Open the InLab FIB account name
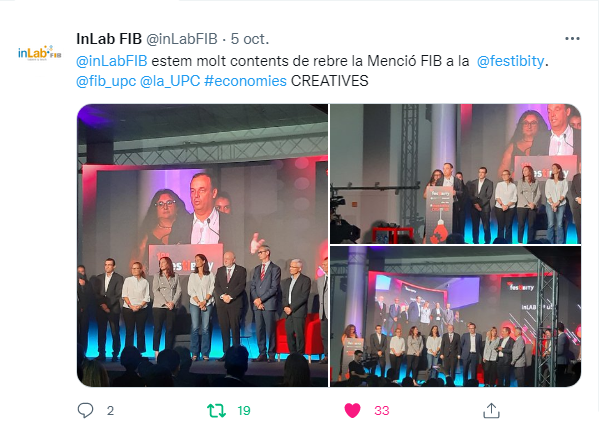 (x=109, y=39)
